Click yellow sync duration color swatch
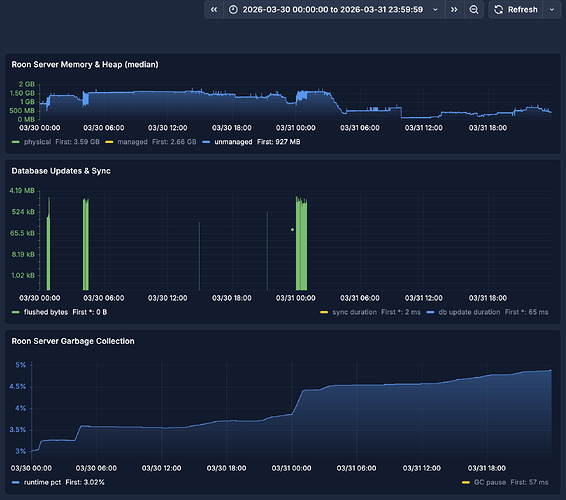Screen dimensions: 566x500 click(324, 312)
